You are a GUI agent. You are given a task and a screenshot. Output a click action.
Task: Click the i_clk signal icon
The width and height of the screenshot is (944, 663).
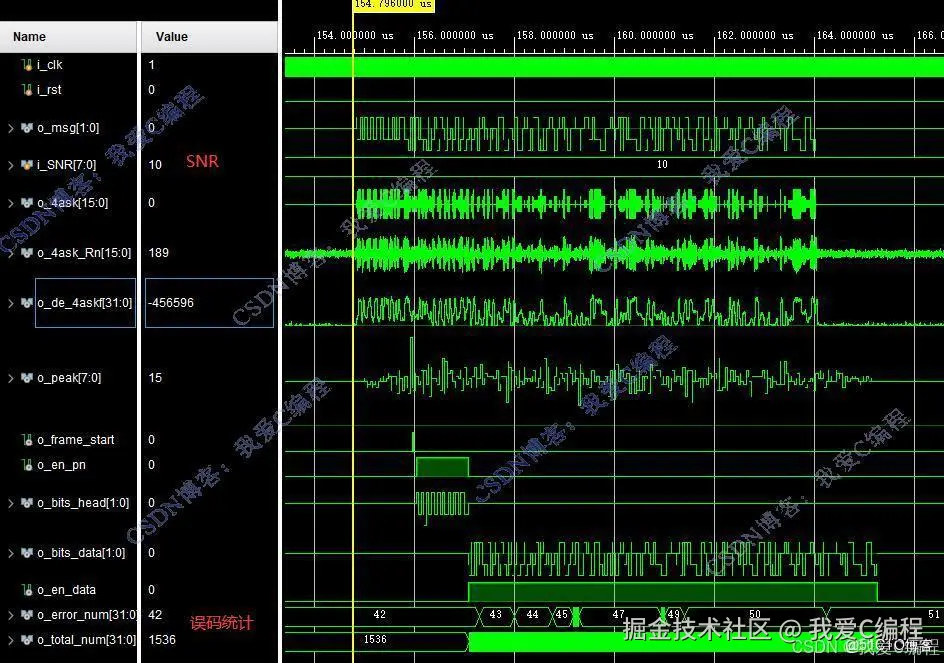pos(26,64)
